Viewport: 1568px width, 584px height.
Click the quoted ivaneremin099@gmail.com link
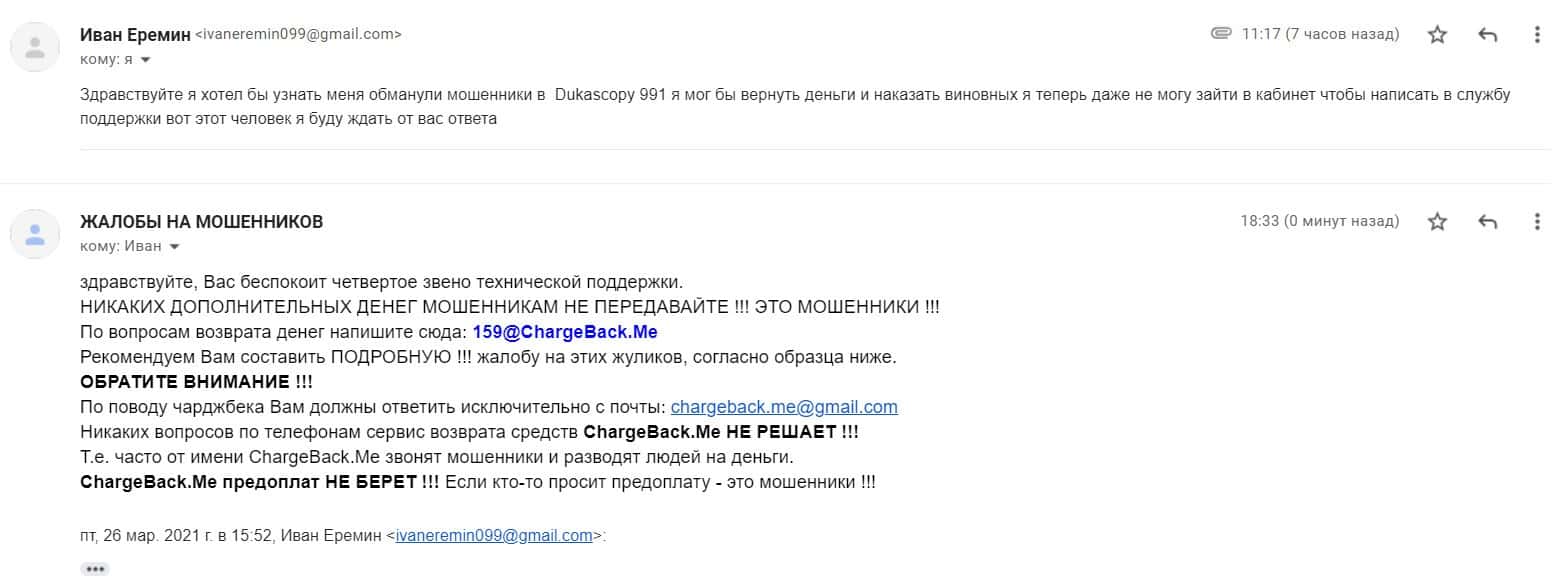[x=494, y=535]
